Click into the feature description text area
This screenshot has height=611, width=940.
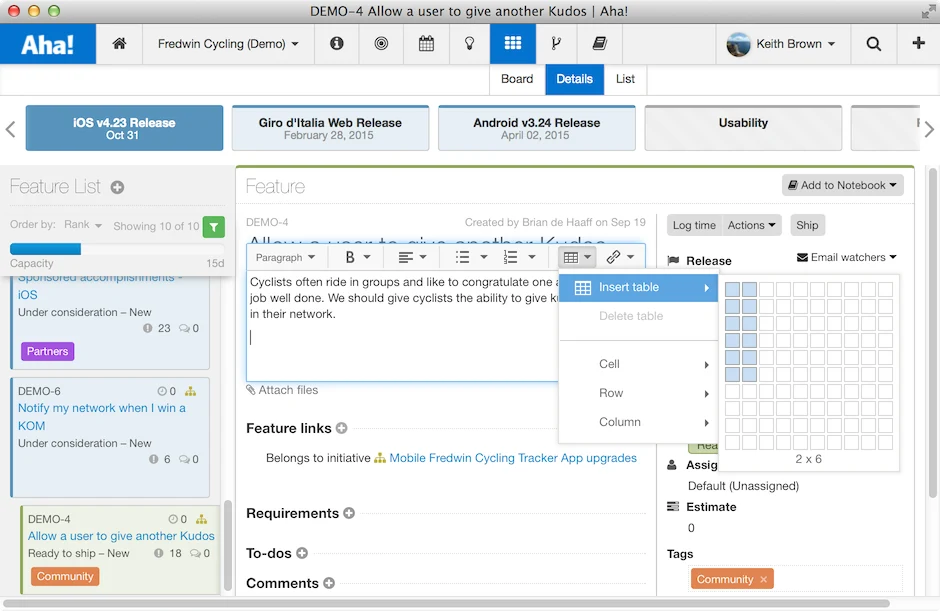pos(402,327)
